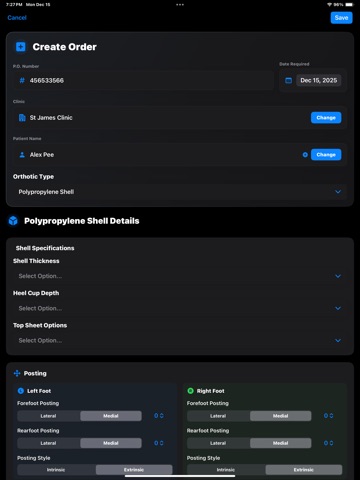
Task: Click the green Right Foot indicator icon
Action: [190, 391]
